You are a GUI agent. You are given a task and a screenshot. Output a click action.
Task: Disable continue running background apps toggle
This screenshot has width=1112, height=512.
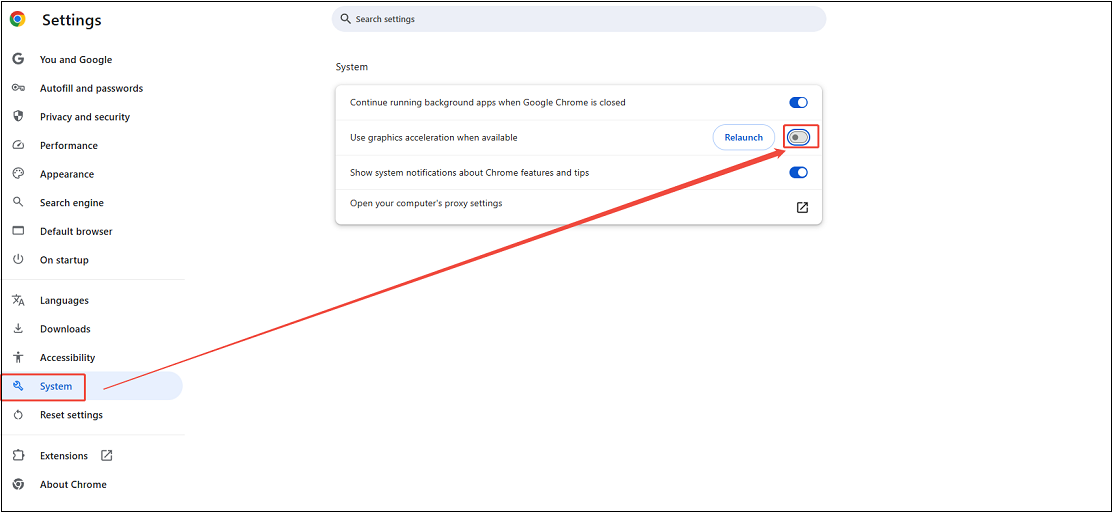799,102
